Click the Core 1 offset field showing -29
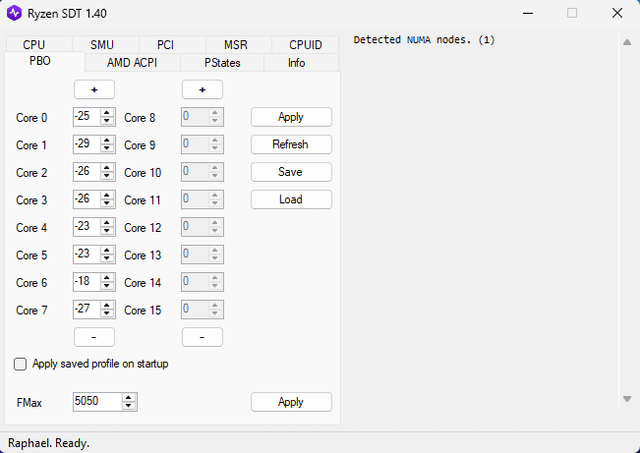Screen dimensions: 640x453 (x=87, y=144)
